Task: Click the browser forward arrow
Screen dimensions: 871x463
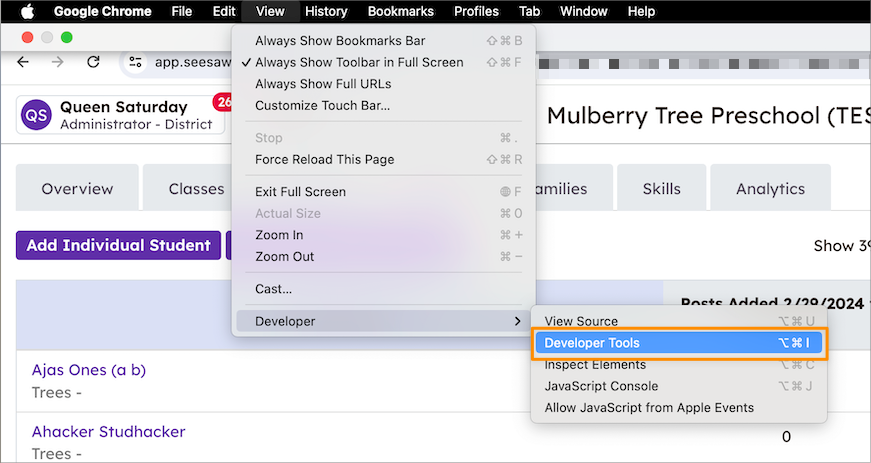Action: [x=58, y=62]
